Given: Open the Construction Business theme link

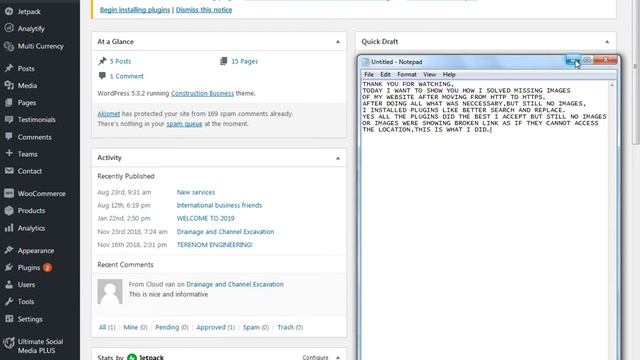Looking at the screenshot, I should pyautogui.click(x=202, y=93).
